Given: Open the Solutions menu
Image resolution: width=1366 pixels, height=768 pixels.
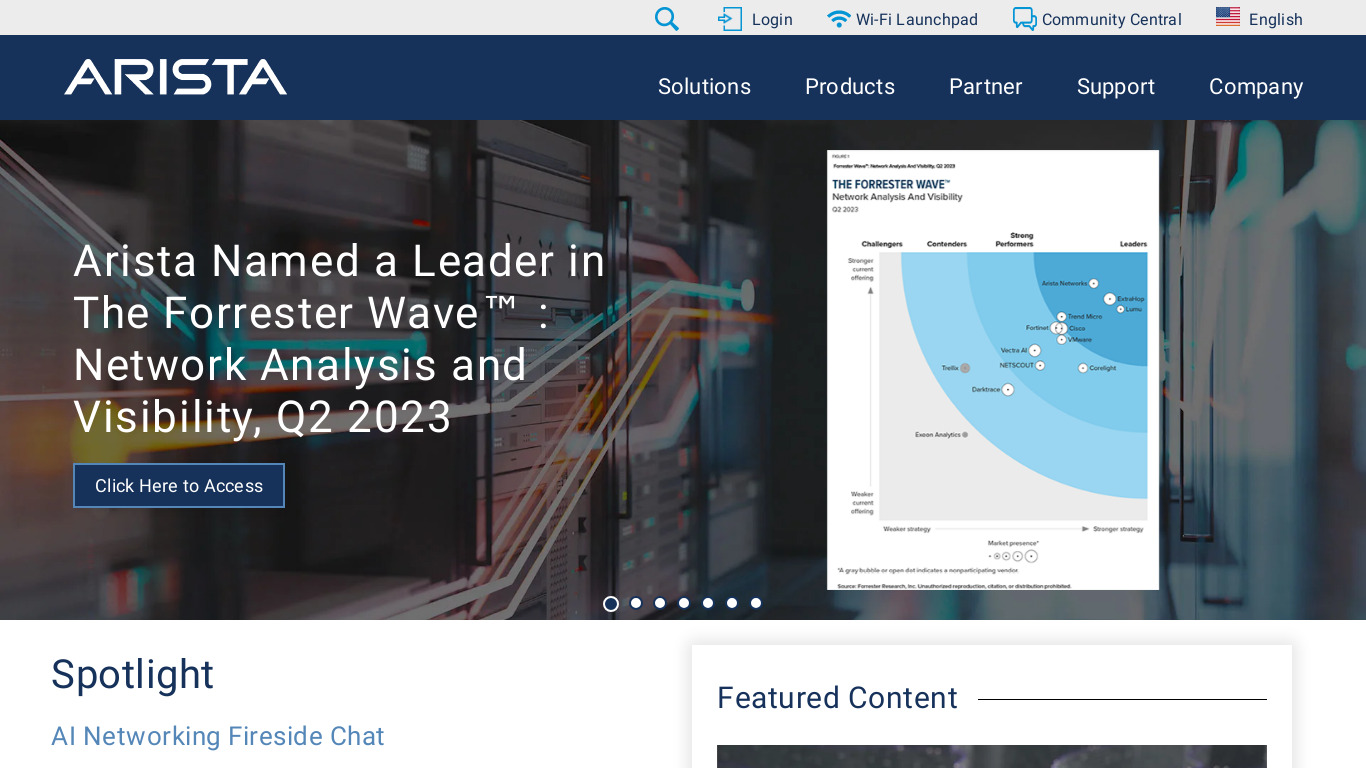Looking at the screenshot, I should (704, 87).
